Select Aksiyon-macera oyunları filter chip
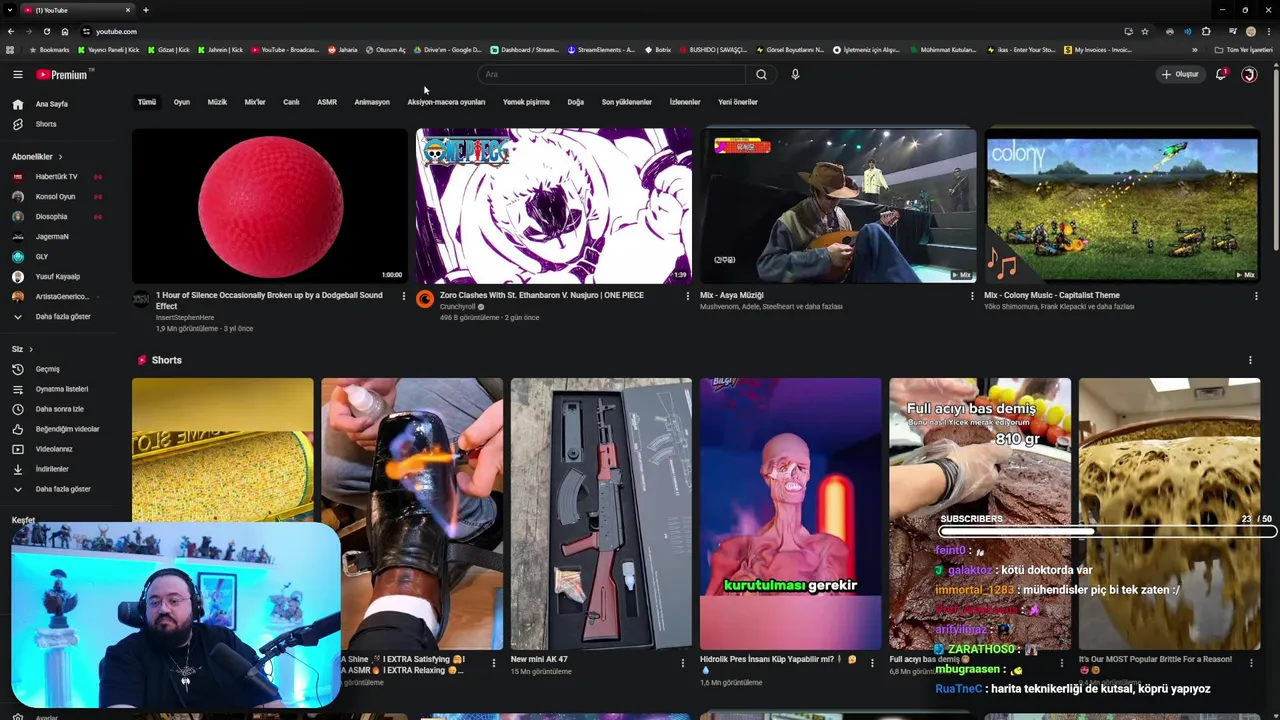 pos(446,102)
